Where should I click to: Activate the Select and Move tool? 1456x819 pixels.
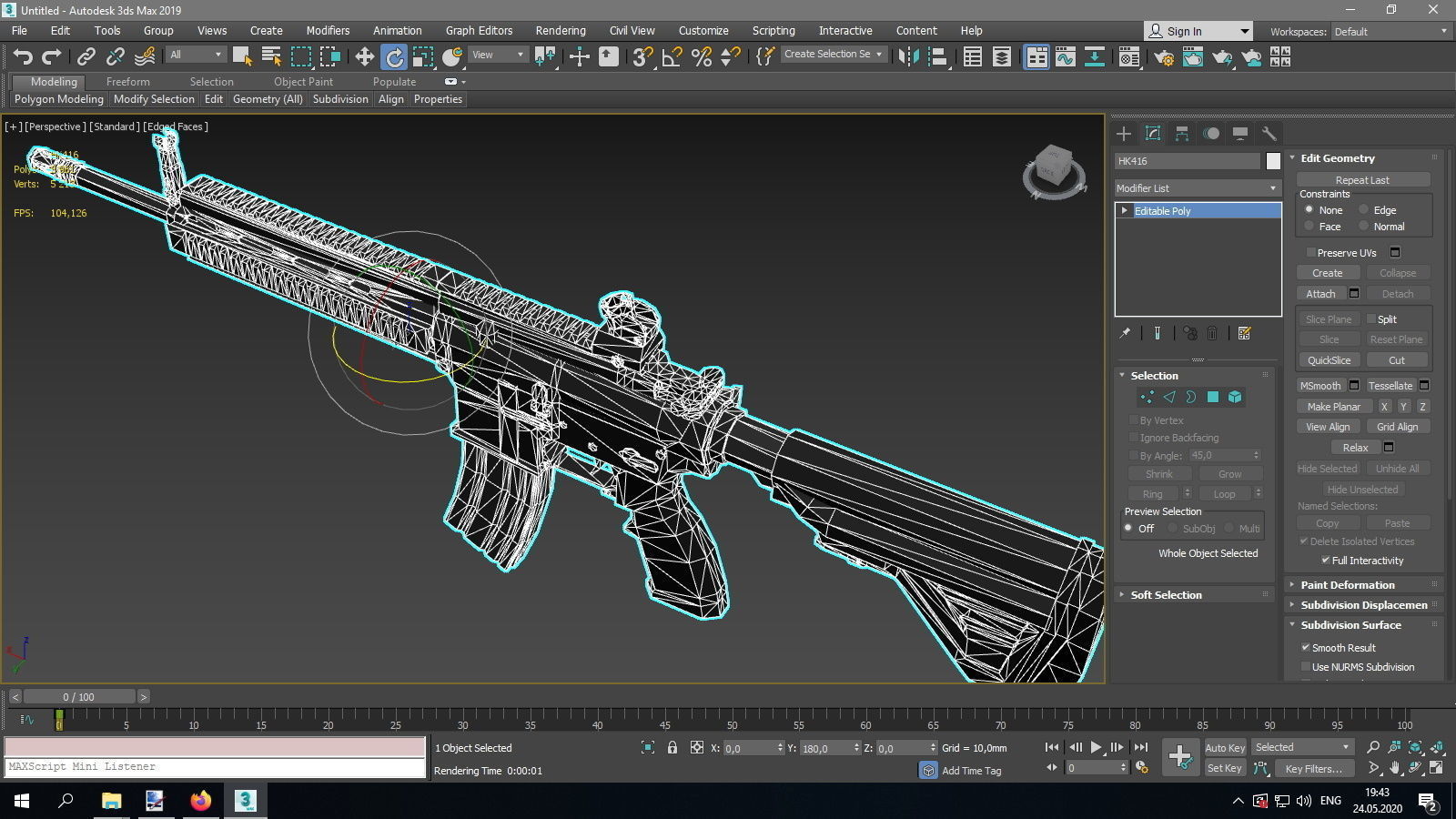(364, 56)
